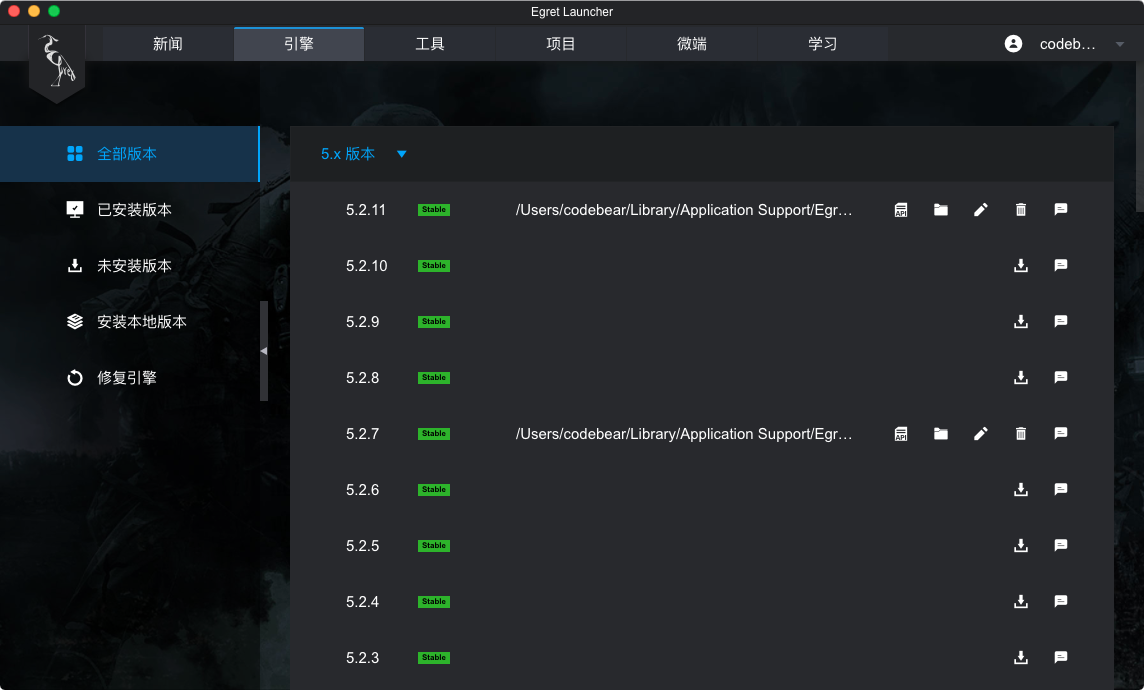Open release notes icon for 5.2.11
Image resolution: width=1144 pixels, height=690 pixels.
click(x=1061, y=210)
